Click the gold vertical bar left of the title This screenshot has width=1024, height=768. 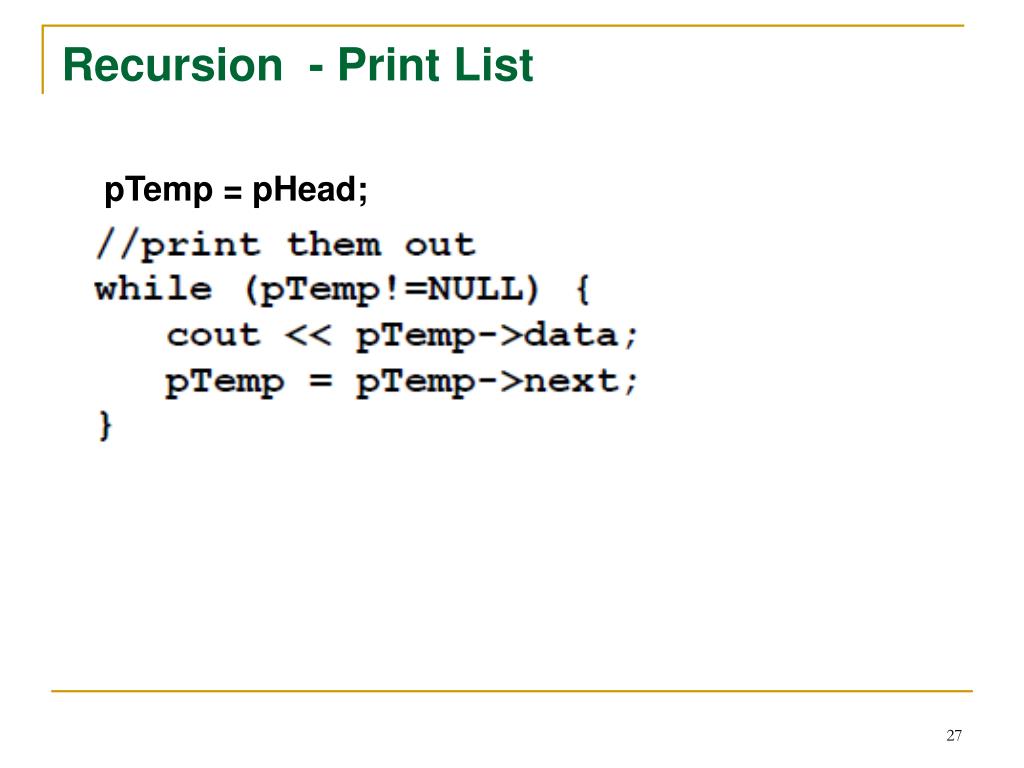pyautogui.click(x=43, y=60)
